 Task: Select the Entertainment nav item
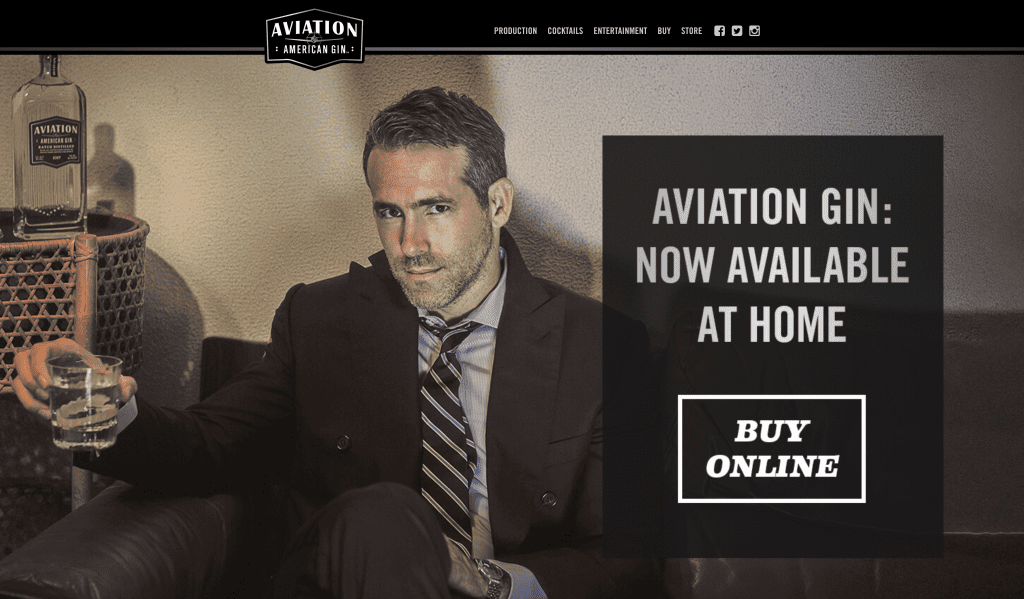coord(620,31)
